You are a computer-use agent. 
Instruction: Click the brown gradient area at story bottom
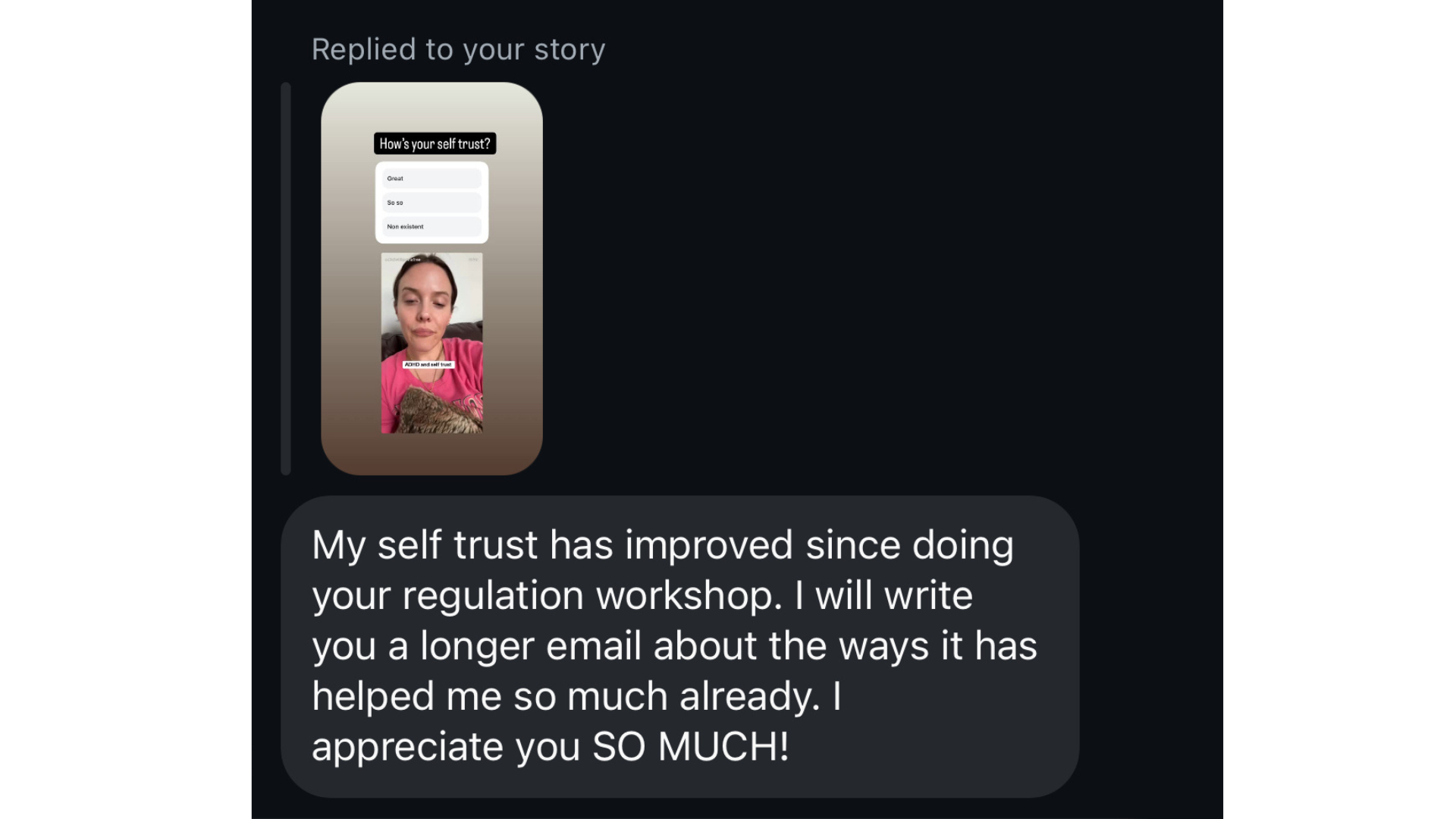coord(431,453)
